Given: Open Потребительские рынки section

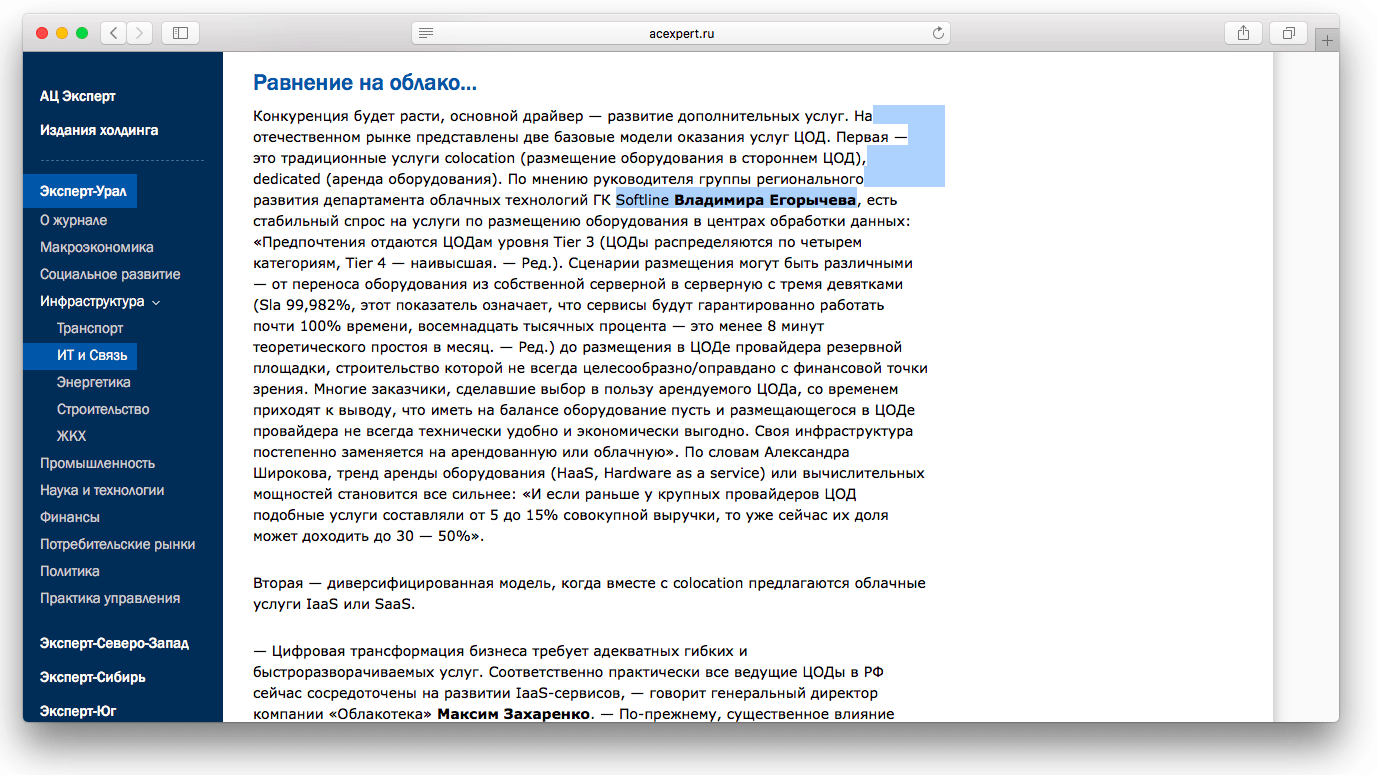Looking at the screenshot, I should (x=118, y=544).
